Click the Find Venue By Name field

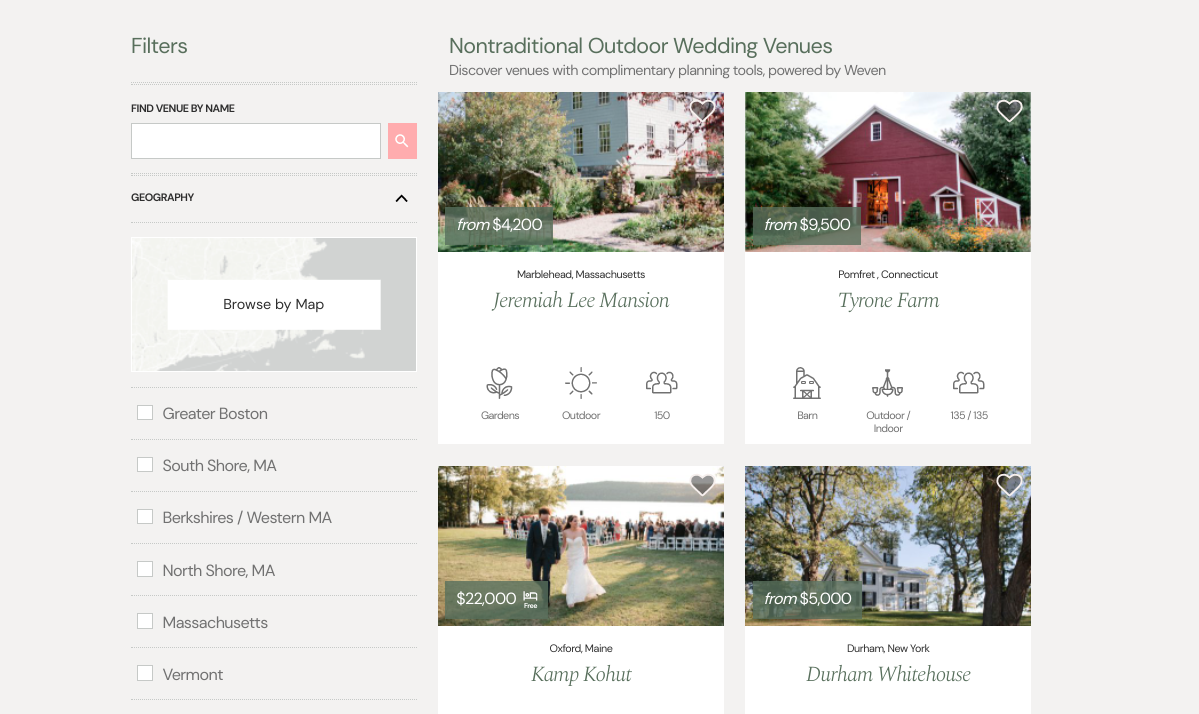256,141
